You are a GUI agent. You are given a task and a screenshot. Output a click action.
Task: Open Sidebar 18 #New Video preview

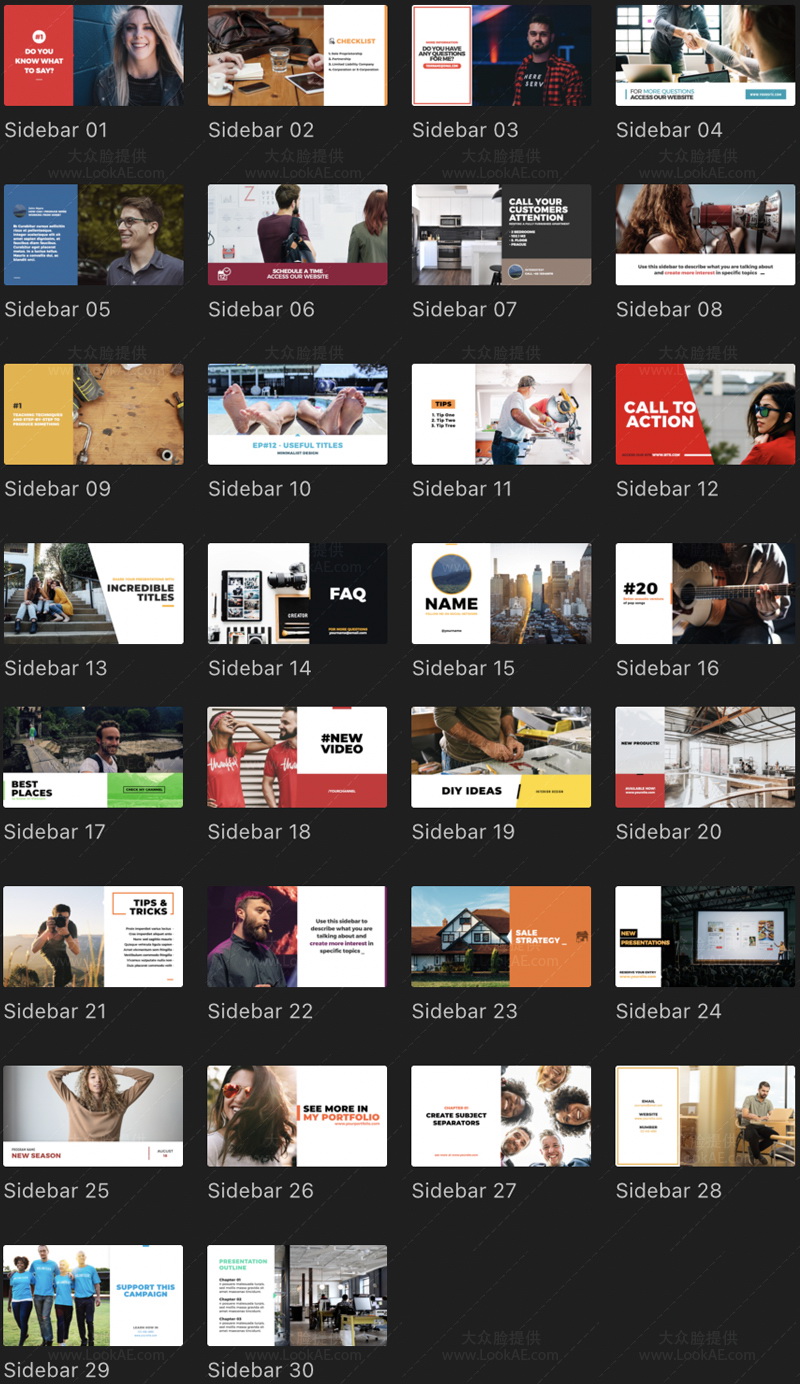[297, 757]
